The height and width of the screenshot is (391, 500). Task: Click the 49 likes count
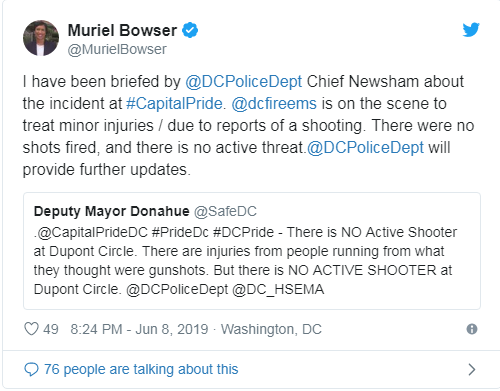(51, 329)
